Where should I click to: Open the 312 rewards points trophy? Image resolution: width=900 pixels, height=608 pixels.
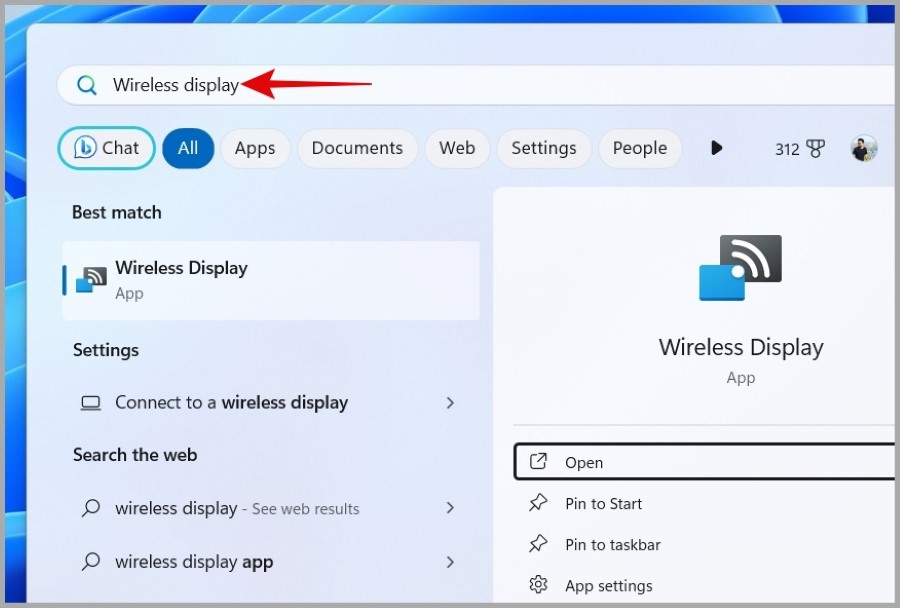pyautogui.click(x=800, y=149)
